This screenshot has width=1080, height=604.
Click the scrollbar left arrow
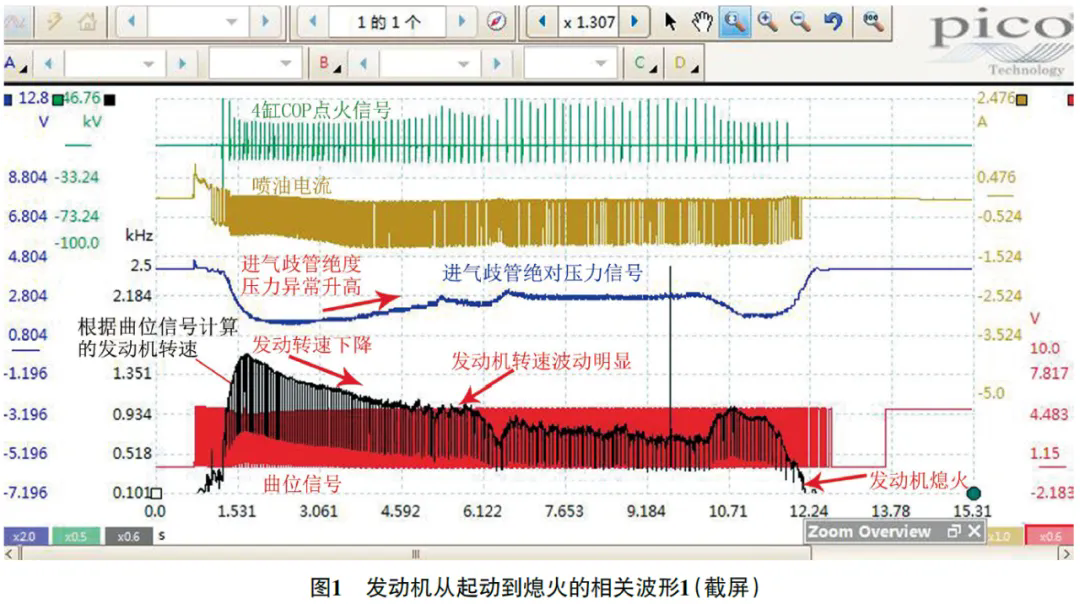tap(10, 553)
